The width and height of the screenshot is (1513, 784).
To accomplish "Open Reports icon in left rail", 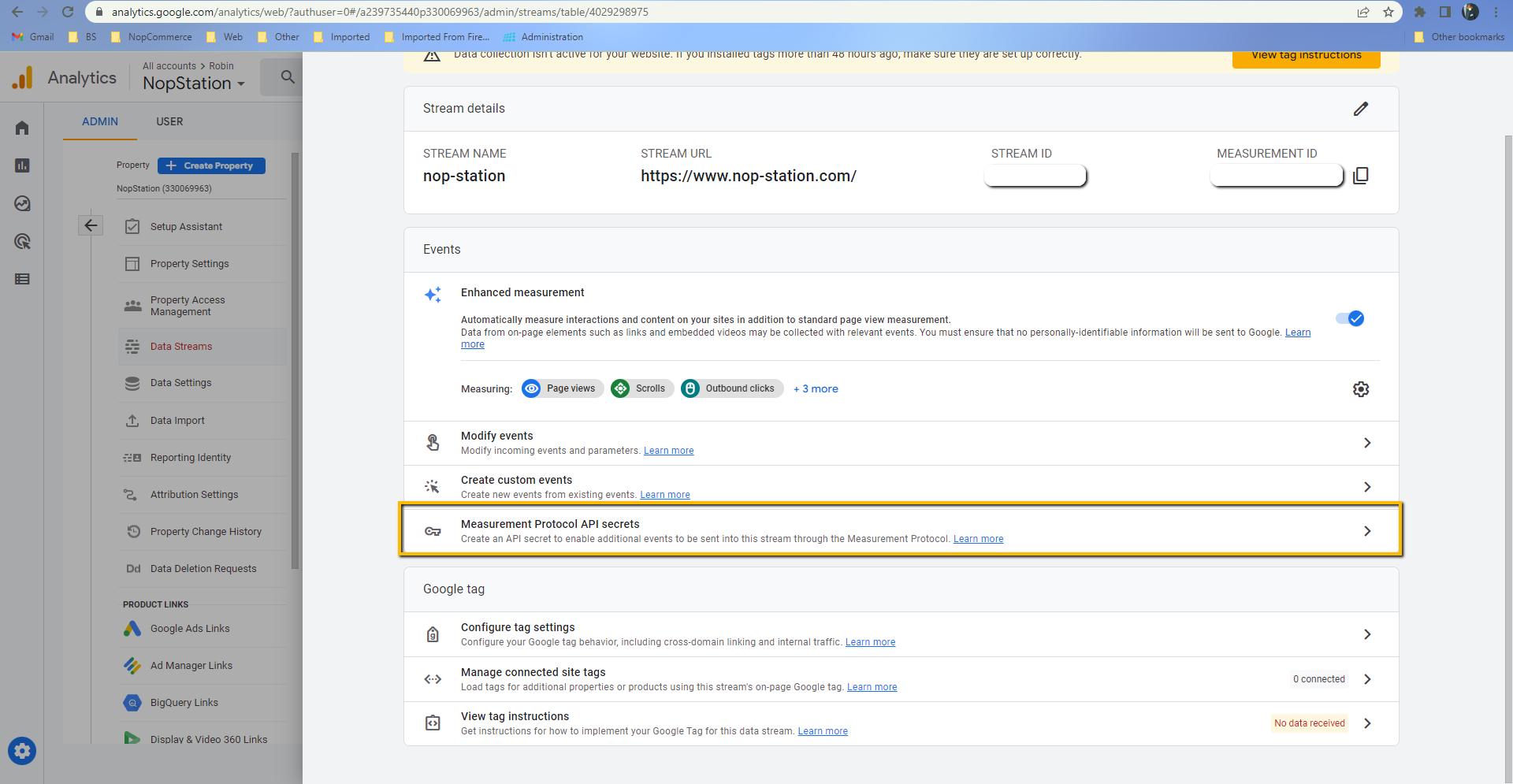I will click(22, 165).
